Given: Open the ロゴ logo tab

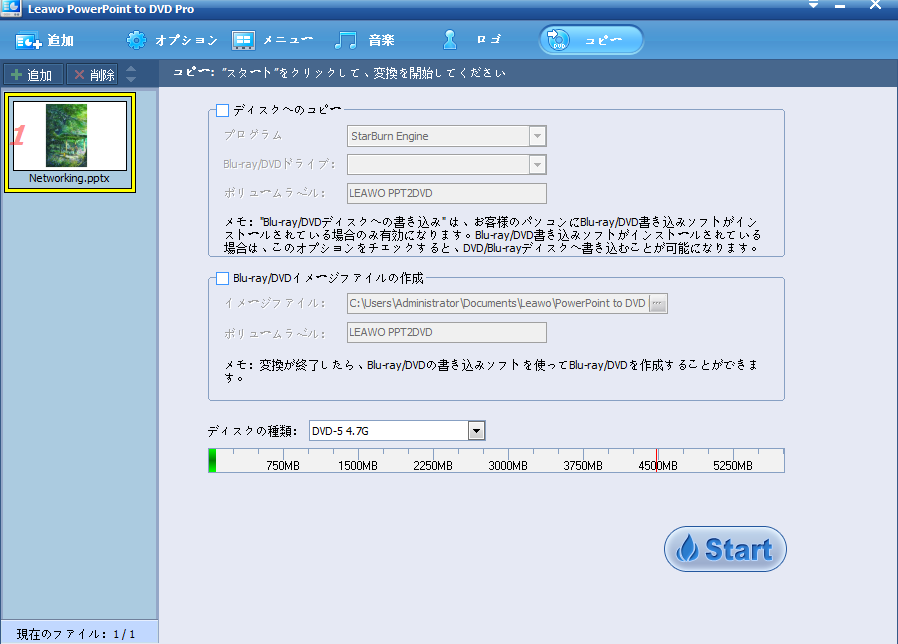Looking at the screenshot, I should tap(471, 40).
